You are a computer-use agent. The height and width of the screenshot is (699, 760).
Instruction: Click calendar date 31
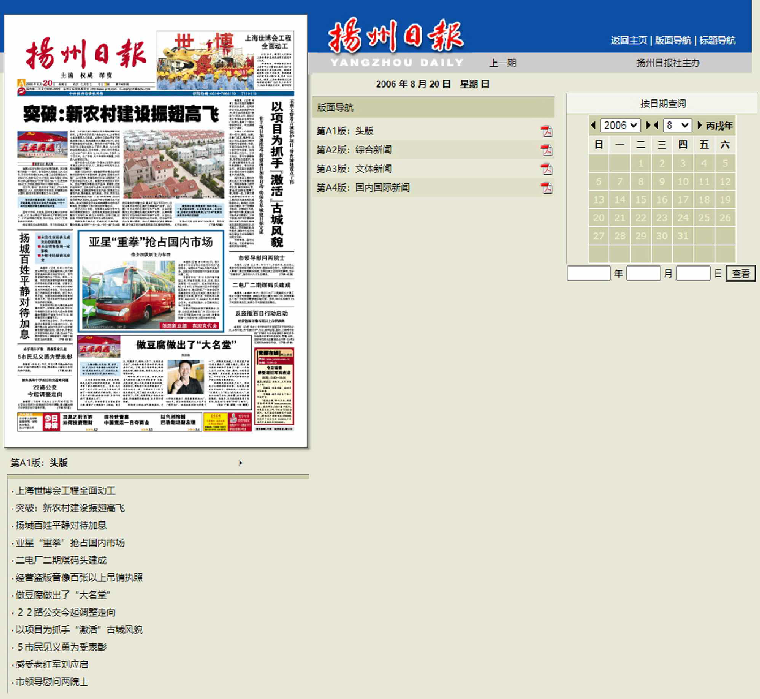pos(683,236)
